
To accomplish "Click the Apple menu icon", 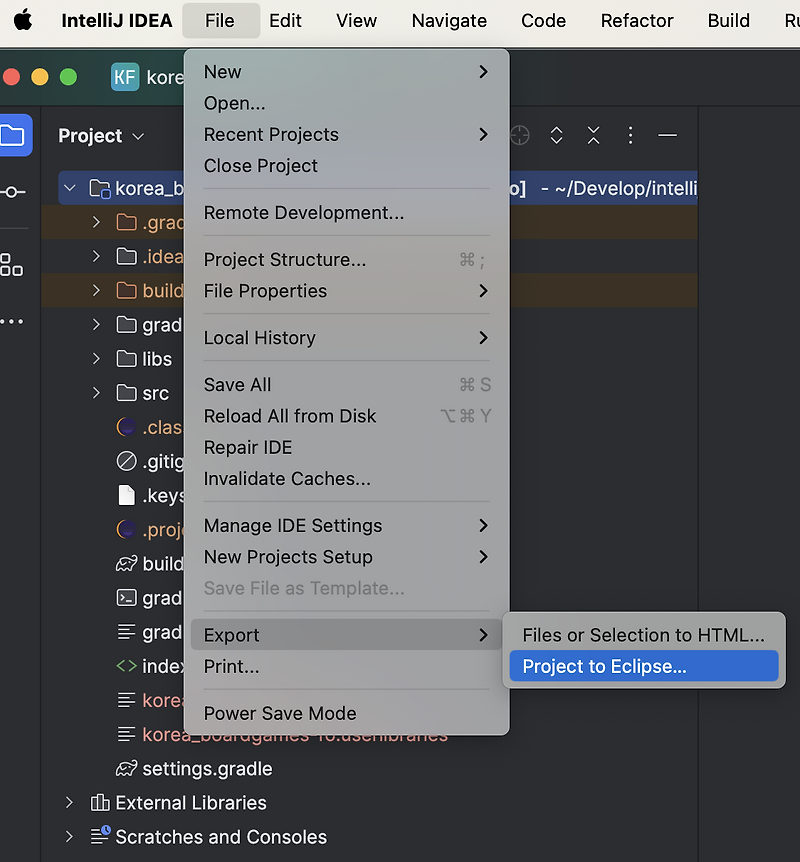I will [24, 20].
